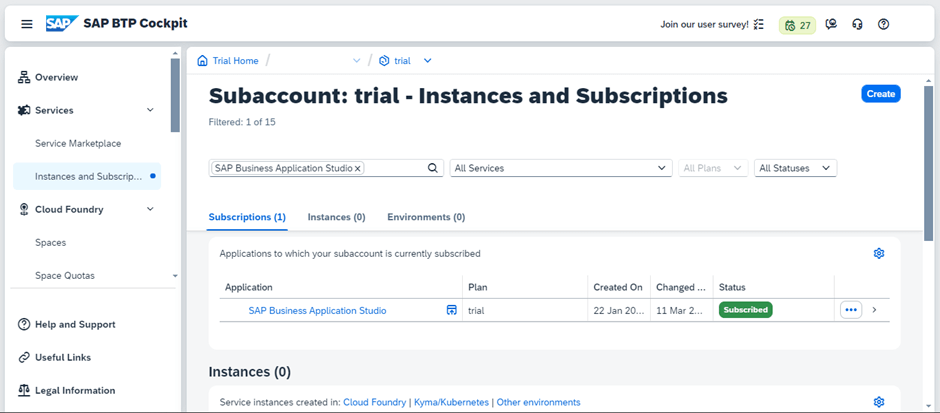Image resolution: width=940 pixels, height=413 pixels.
Task: Collapse the Cloud Foundry section chevron
Action: click(x=150, y=209)
